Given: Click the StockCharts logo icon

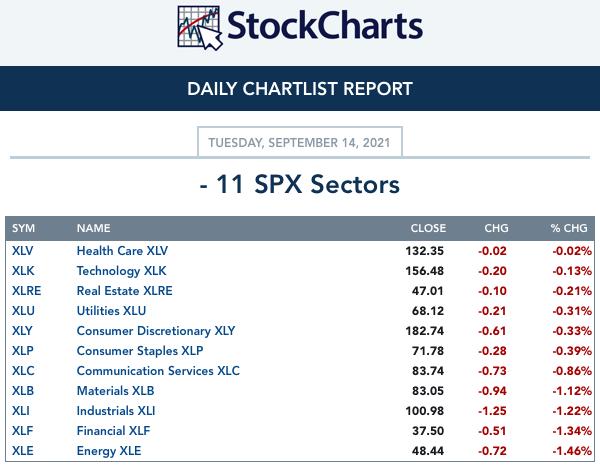Looking at the screenshot, I should tap(200, 28).
